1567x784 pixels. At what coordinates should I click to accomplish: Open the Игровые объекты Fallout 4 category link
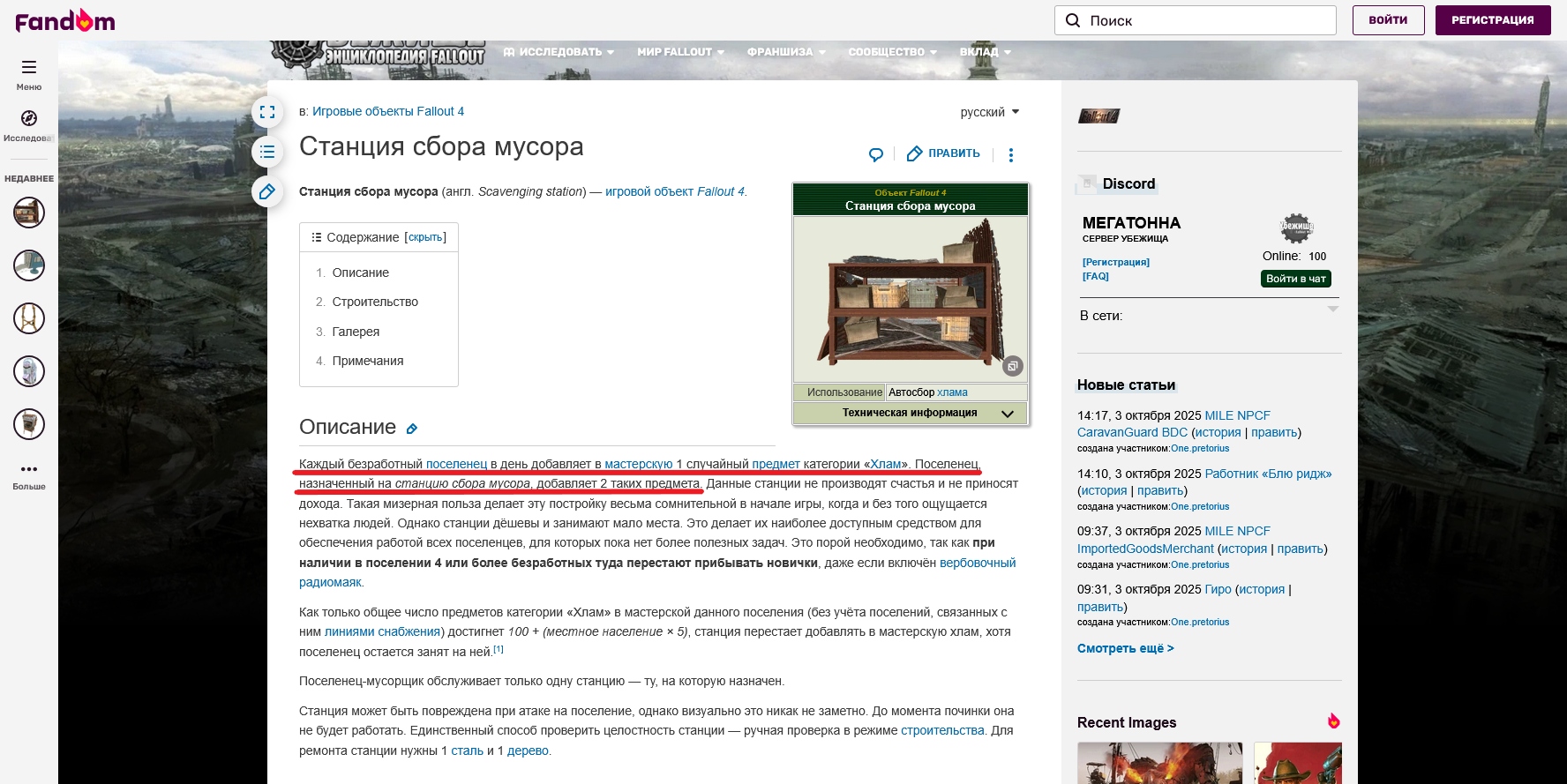click(388, 111)
